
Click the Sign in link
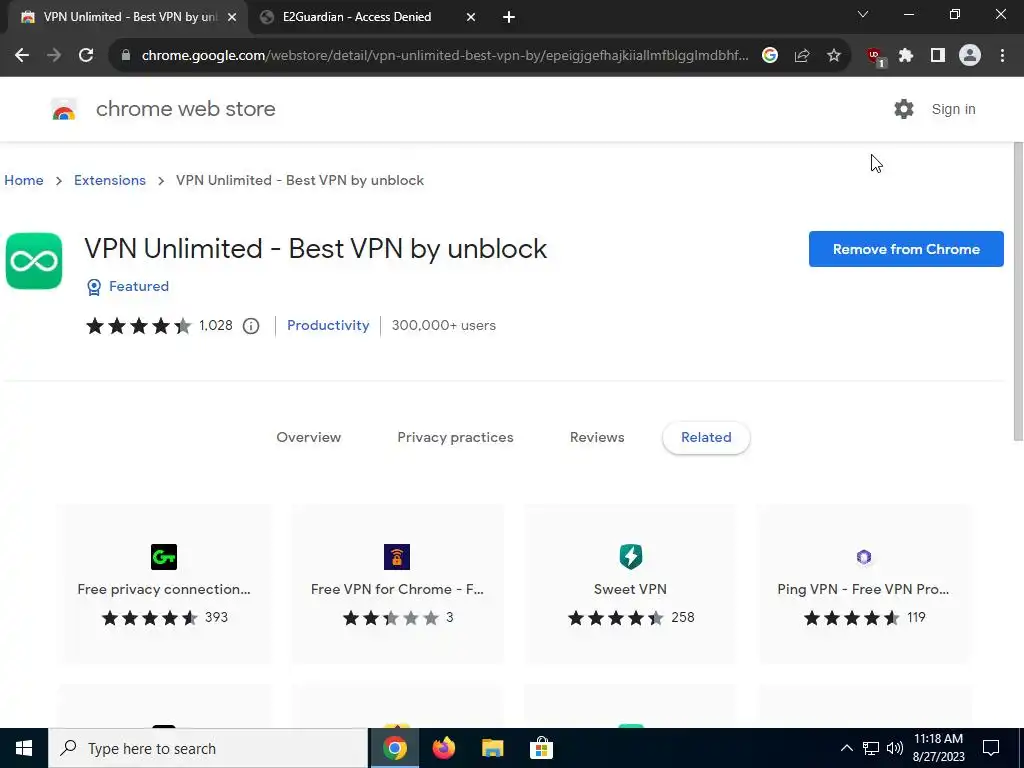click(x=953, y=109)
